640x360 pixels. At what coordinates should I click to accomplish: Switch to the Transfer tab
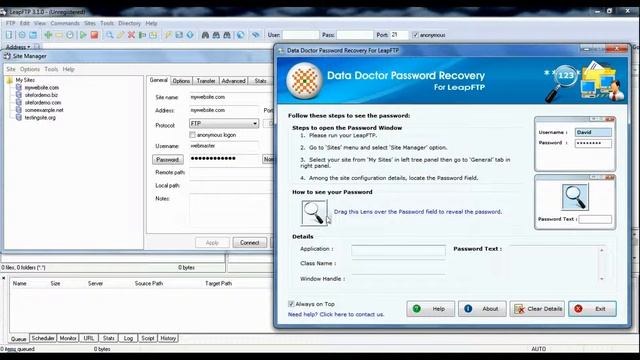coord(206,81)
